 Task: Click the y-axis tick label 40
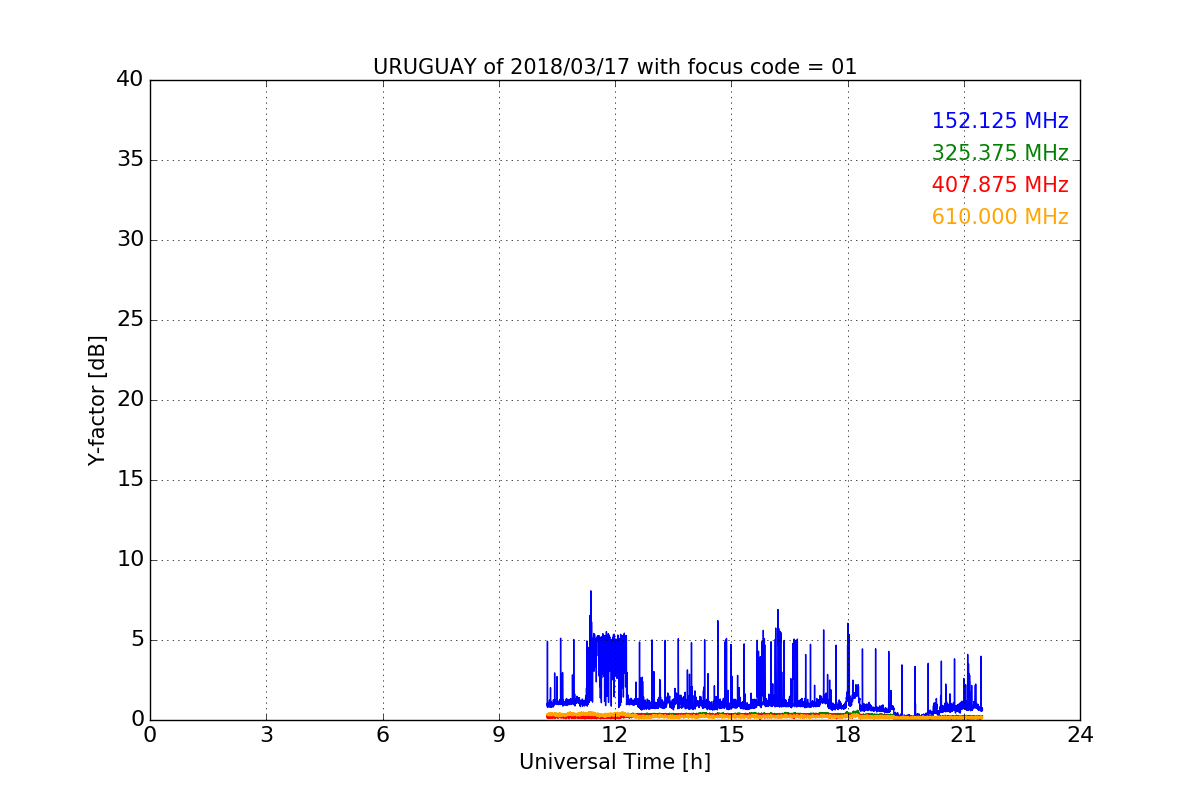coord(130,80)
